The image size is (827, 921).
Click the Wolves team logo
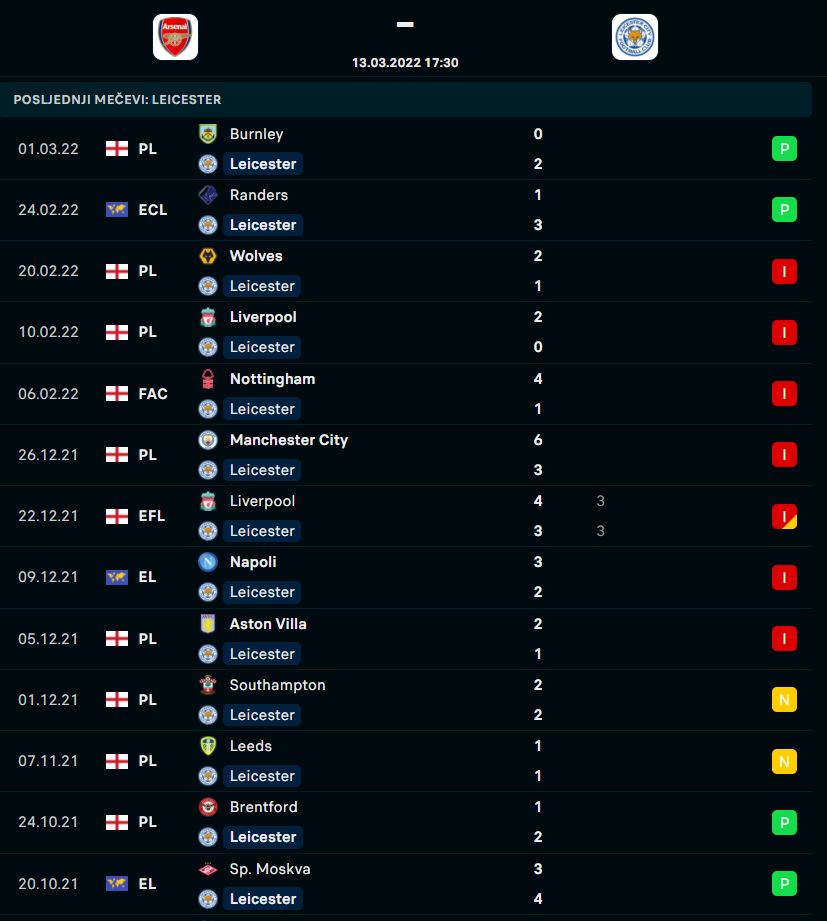click(x=208, y=256)
